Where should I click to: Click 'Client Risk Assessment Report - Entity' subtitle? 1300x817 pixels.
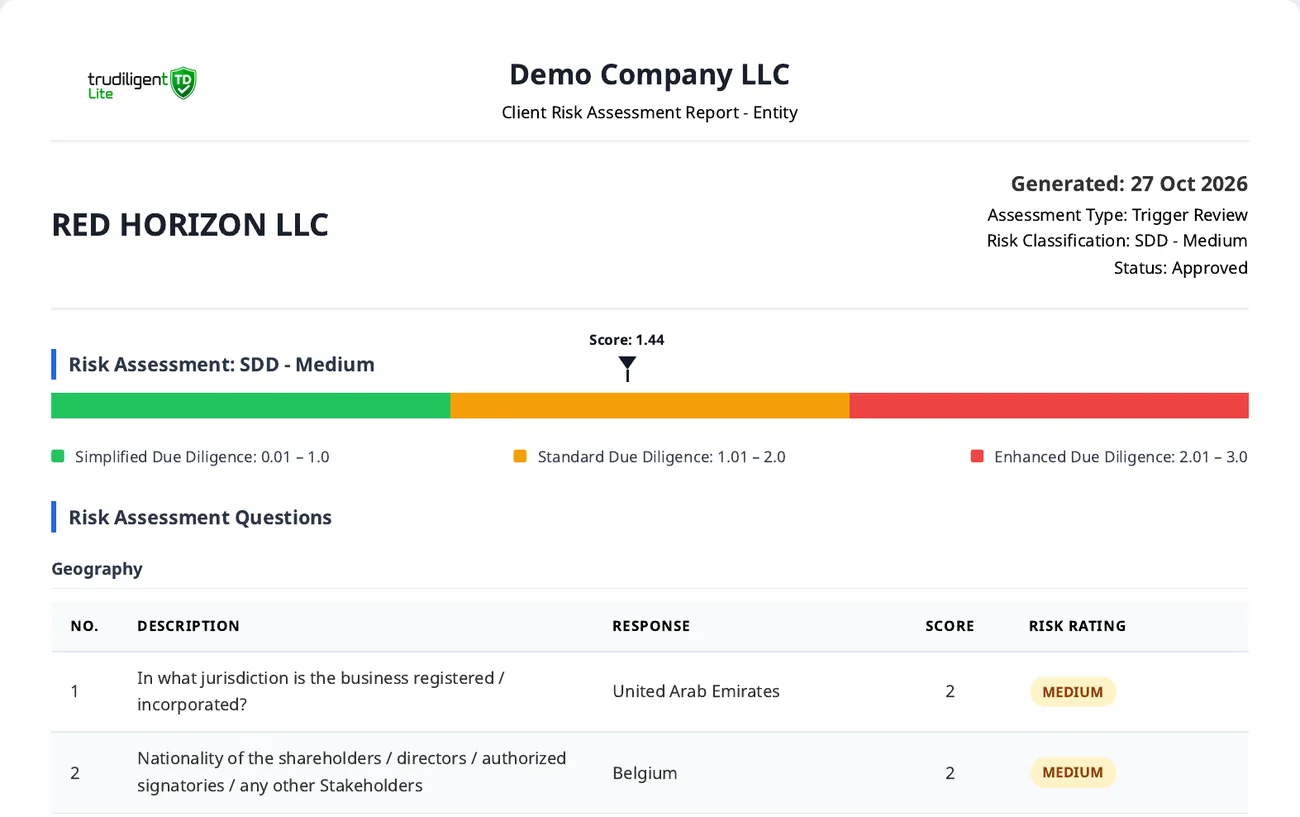pos(650,112)
